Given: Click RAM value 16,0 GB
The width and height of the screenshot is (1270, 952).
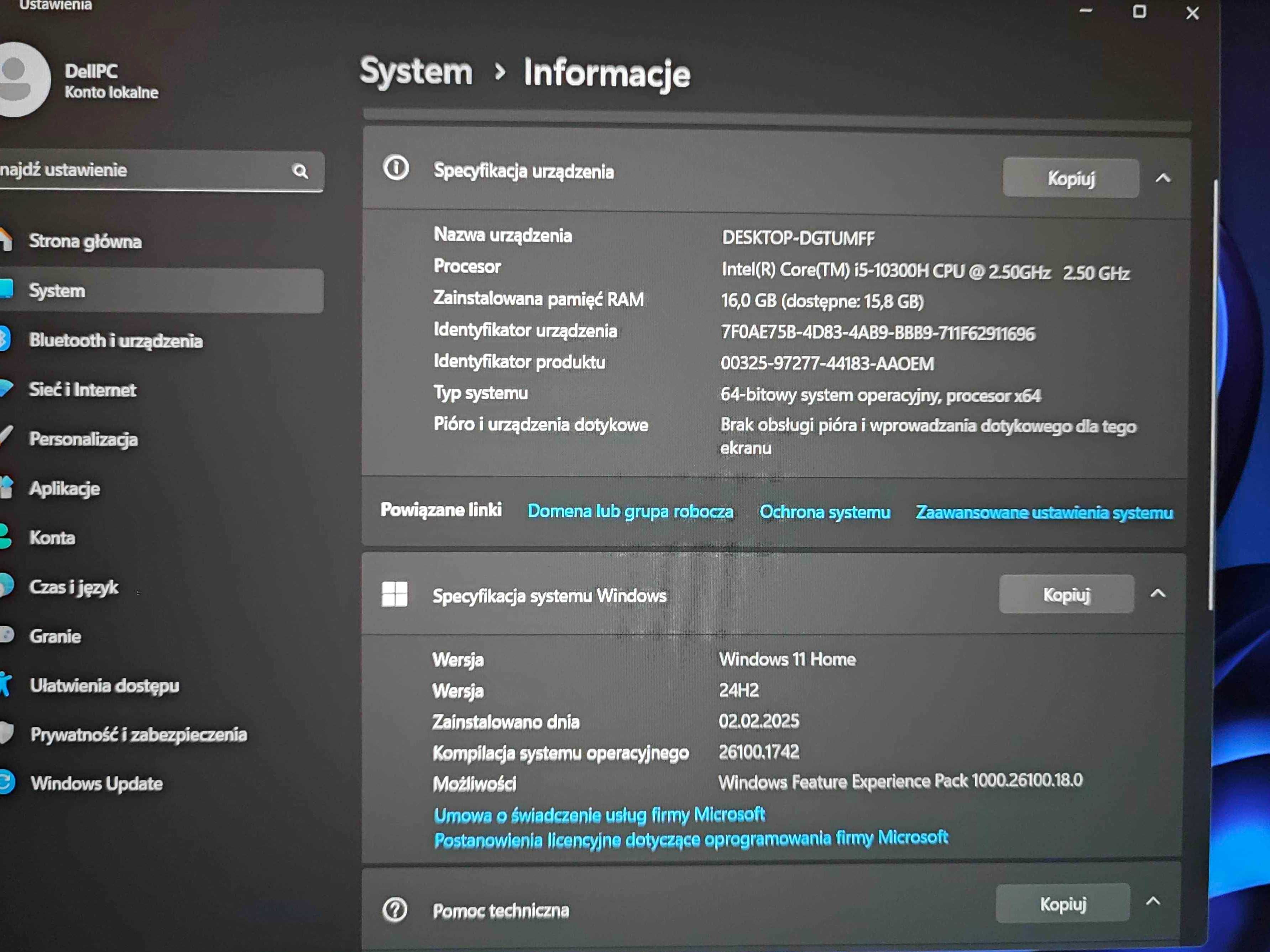Looking at the screenshot, I should pyautogui.click(x=822, y=301).
